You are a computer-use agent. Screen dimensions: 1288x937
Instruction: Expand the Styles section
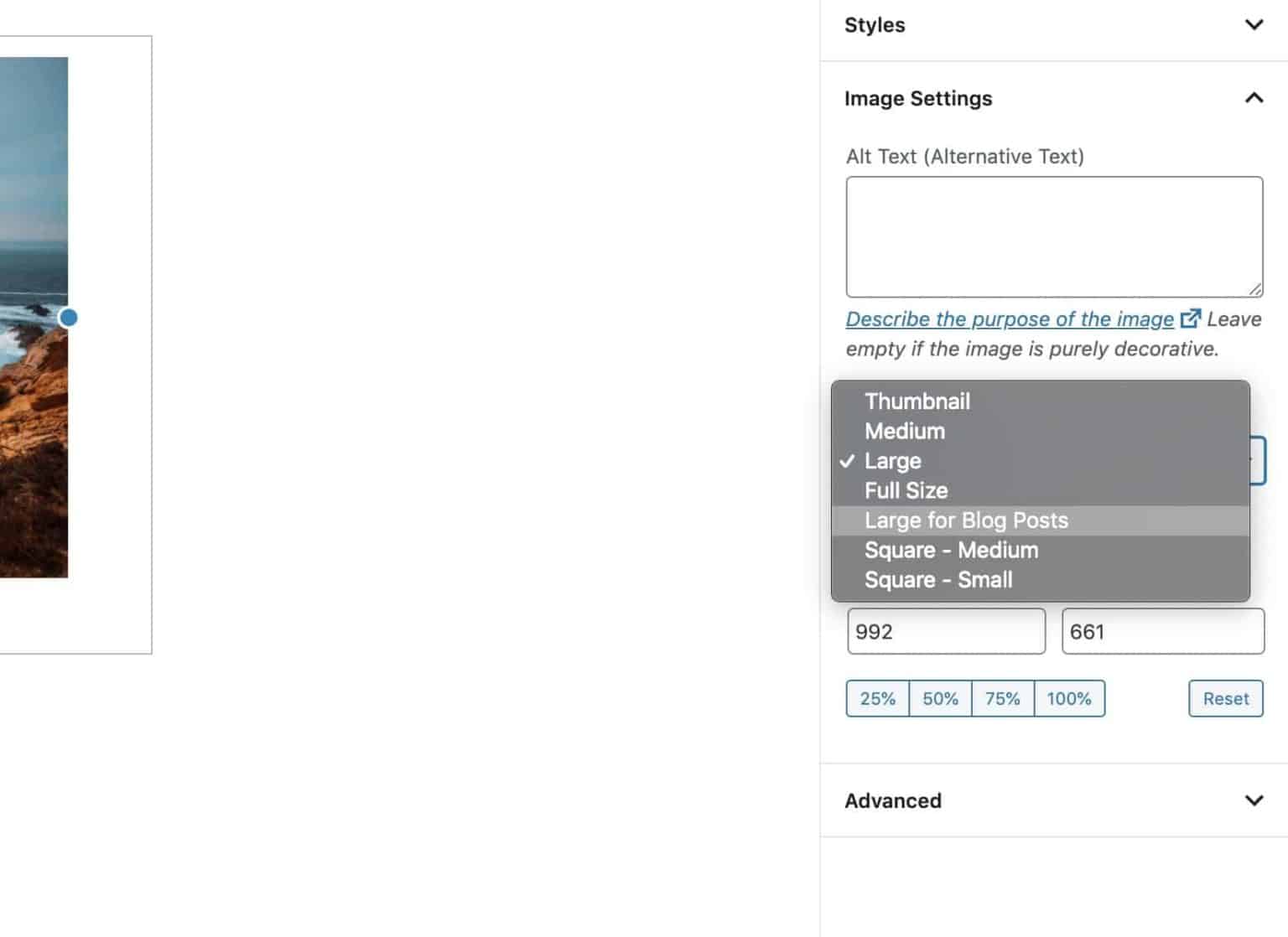tap(1253, 25)
